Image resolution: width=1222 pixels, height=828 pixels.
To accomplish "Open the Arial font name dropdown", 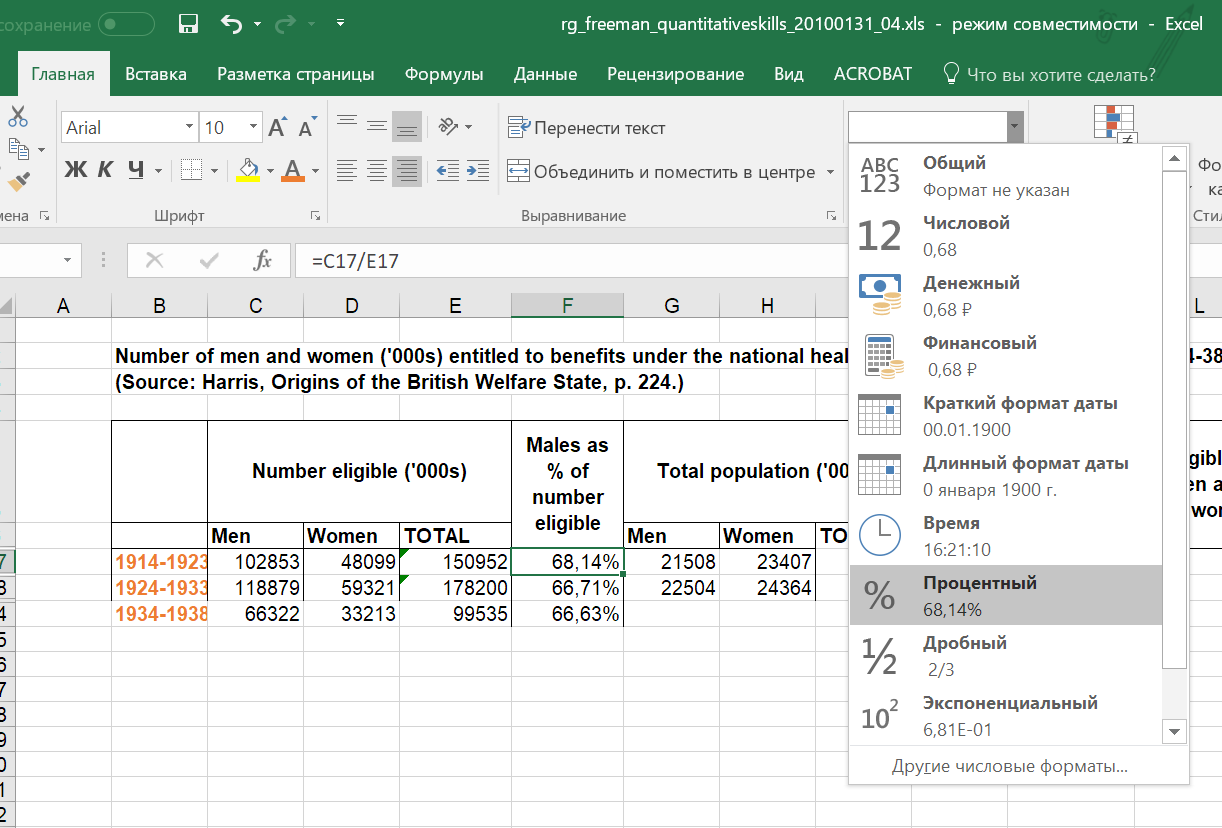I will (189, 128).
